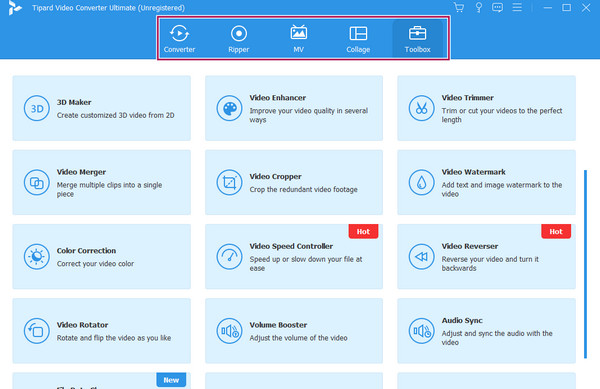Open Video Trimmer title text
This screenshot has height=389, width=600.
[x=468, y=98]
